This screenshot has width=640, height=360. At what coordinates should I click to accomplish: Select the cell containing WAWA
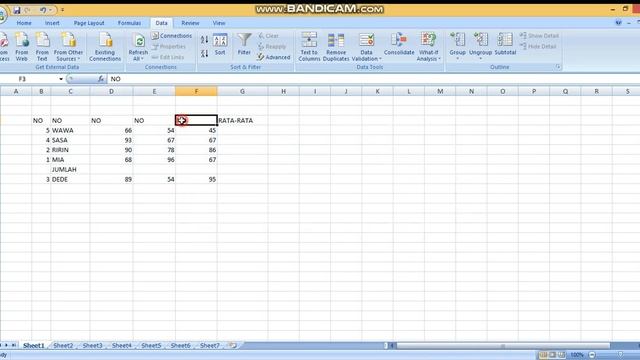70,131
